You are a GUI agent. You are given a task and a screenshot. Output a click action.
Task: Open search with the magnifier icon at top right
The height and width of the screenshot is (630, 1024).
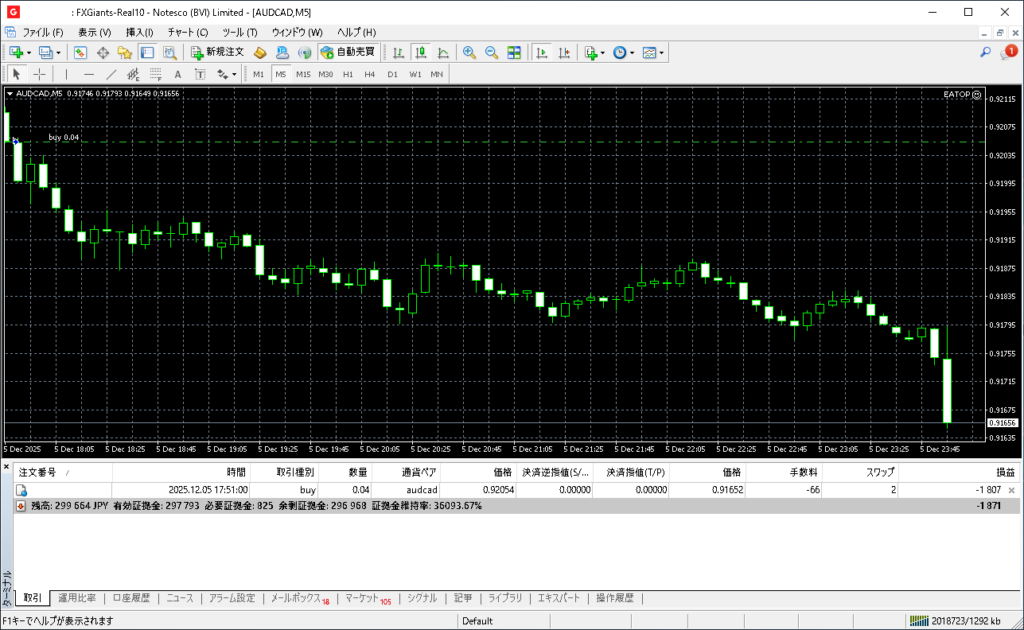pos(985,52)
